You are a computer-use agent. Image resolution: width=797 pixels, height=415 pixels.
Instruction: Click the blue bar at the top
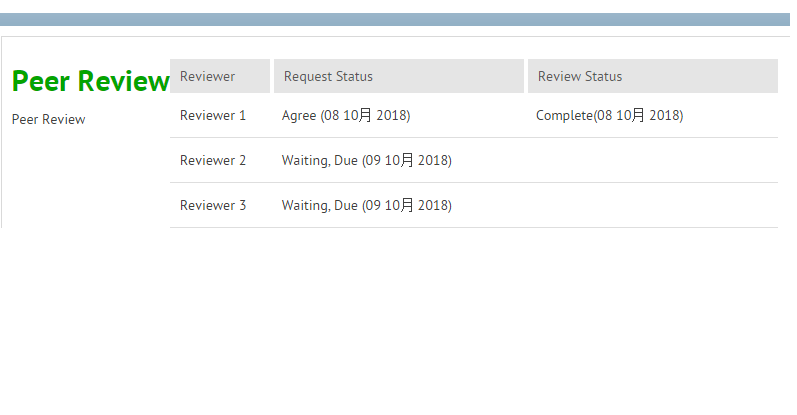398,19
